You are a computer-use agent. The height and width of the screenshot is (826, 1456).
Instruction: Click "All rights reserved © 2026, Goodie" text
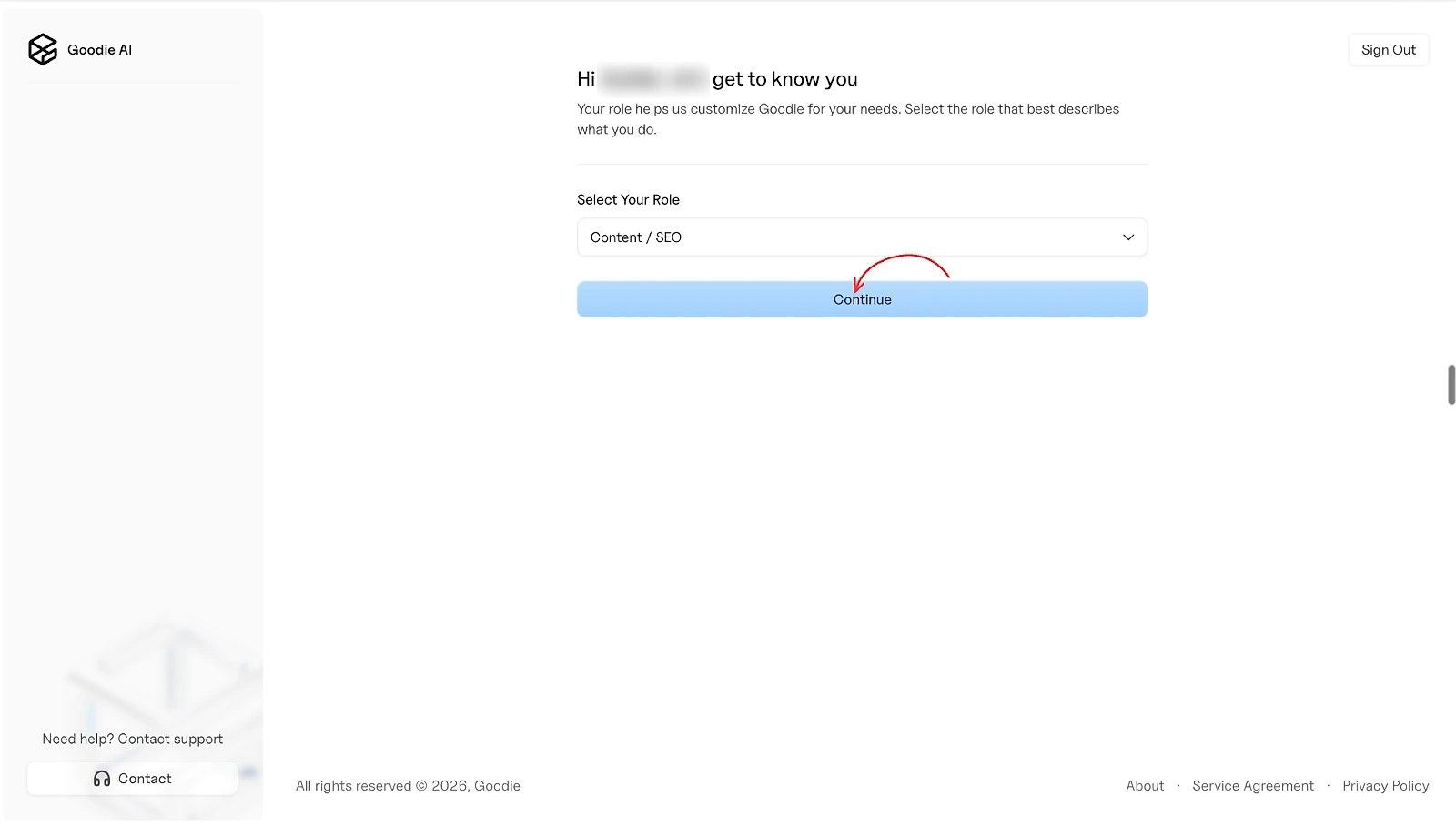(x=408, y=786)
